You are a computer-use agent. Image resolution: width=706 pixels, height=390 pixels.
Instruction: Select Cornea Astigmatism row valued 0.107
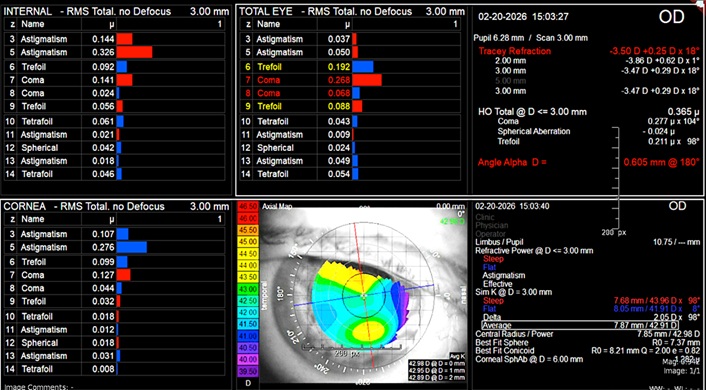click(114, 234)
